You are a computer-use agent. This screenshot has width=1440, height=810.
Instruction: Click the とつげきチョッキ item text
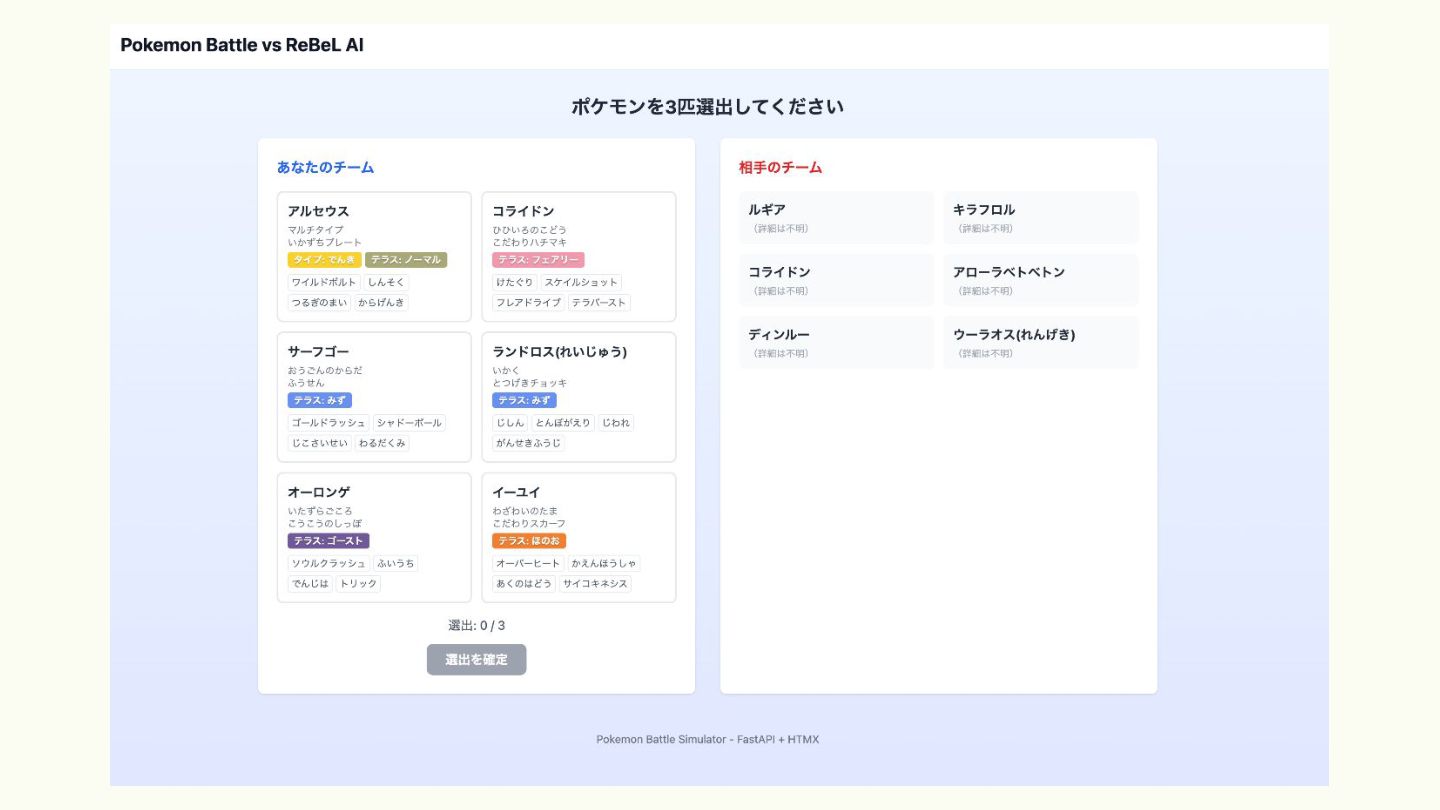pyautogui.click(x=529, y=383)
